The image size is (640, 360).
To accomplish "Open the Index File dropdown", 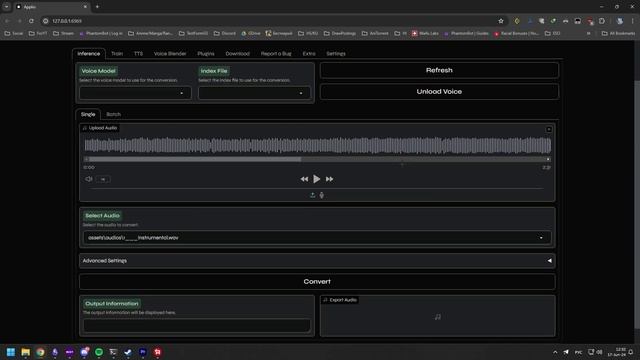I will 254,93.
